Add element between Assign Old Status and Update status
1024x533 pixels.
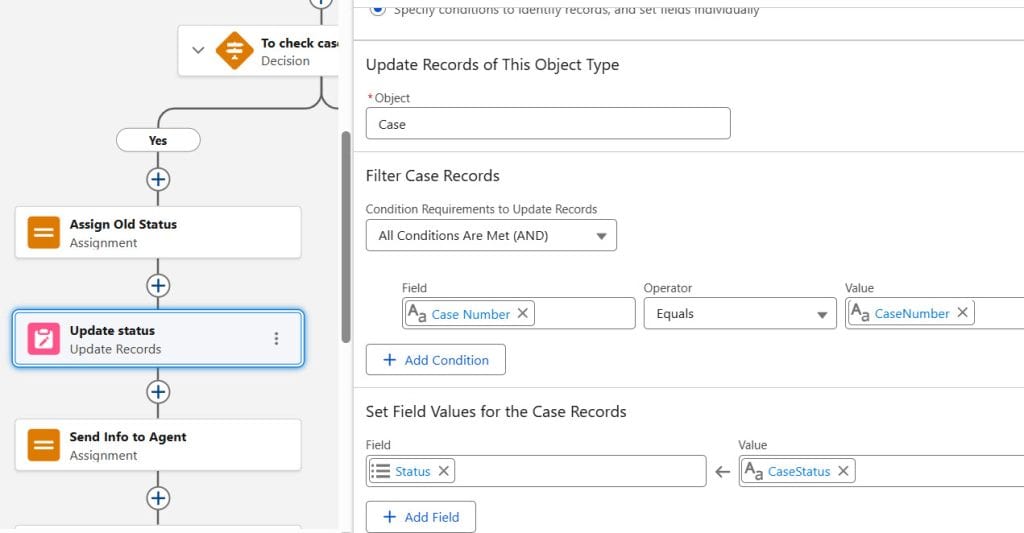pyautogui.click(x=158, y=285)
